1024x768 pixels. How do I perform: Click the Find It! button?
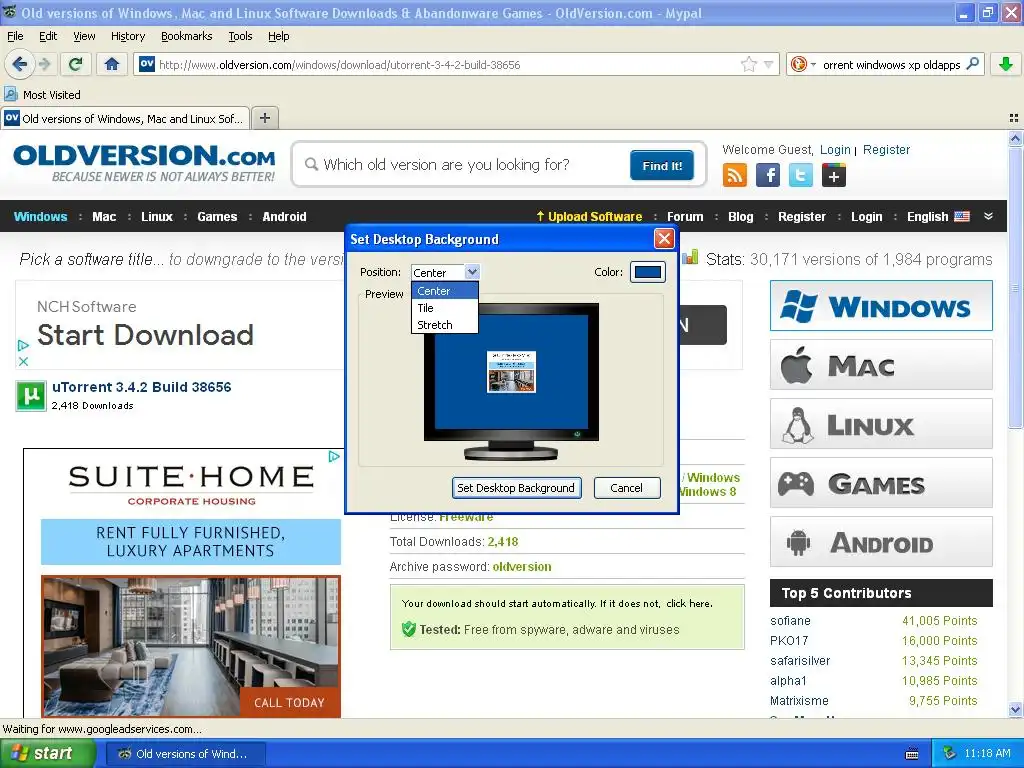click(x=662, y=165)
